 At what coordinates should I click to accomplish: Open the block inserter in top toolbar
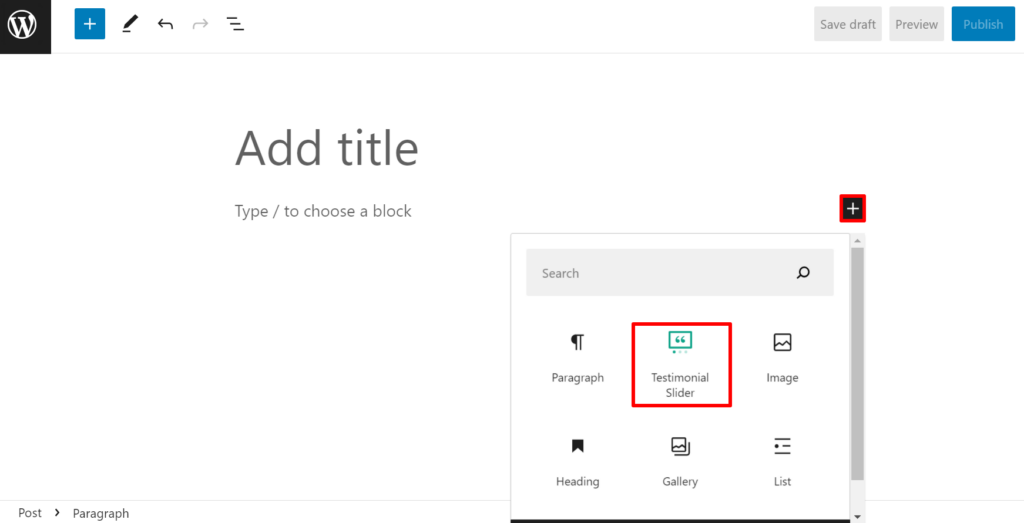coord(89,24)
